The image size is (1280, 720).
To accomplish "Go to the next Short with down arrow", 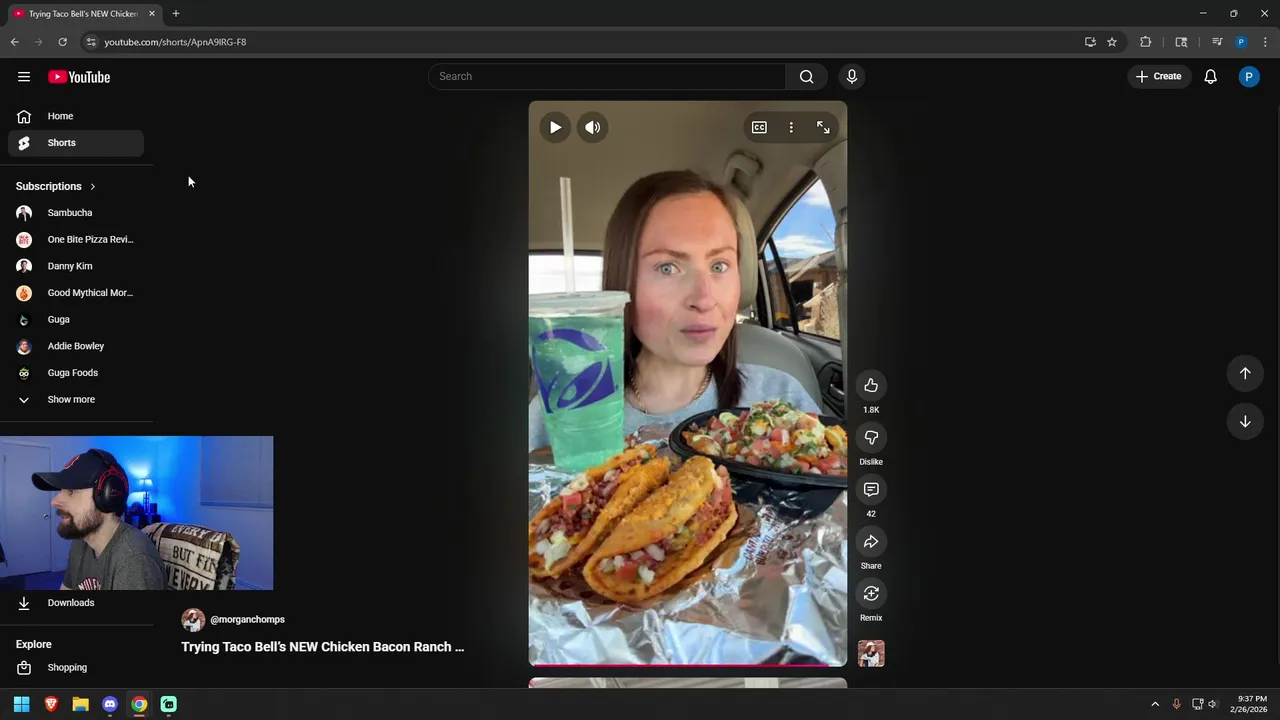I will tap(1245, 421).
